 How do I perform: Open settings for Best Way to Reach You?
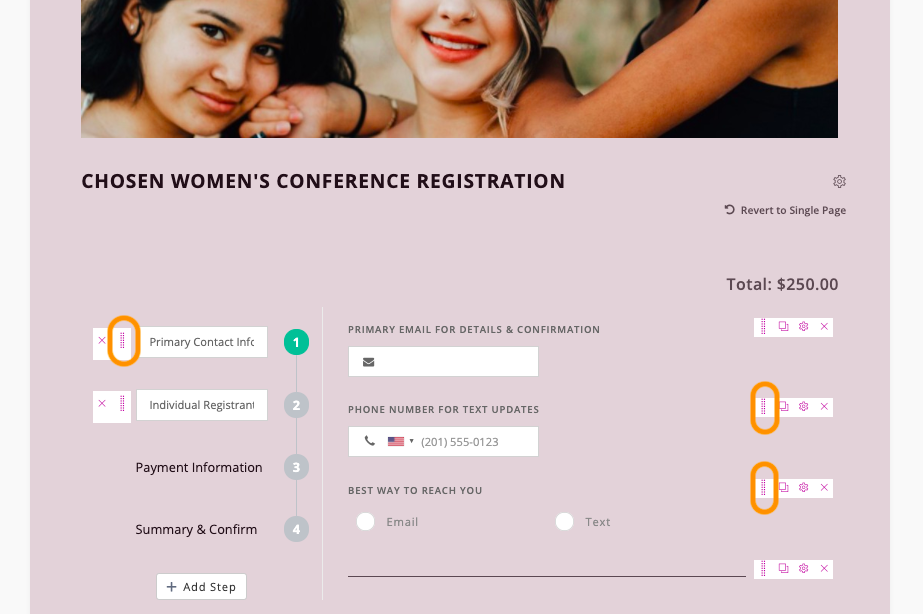click(x=803, y=488)
